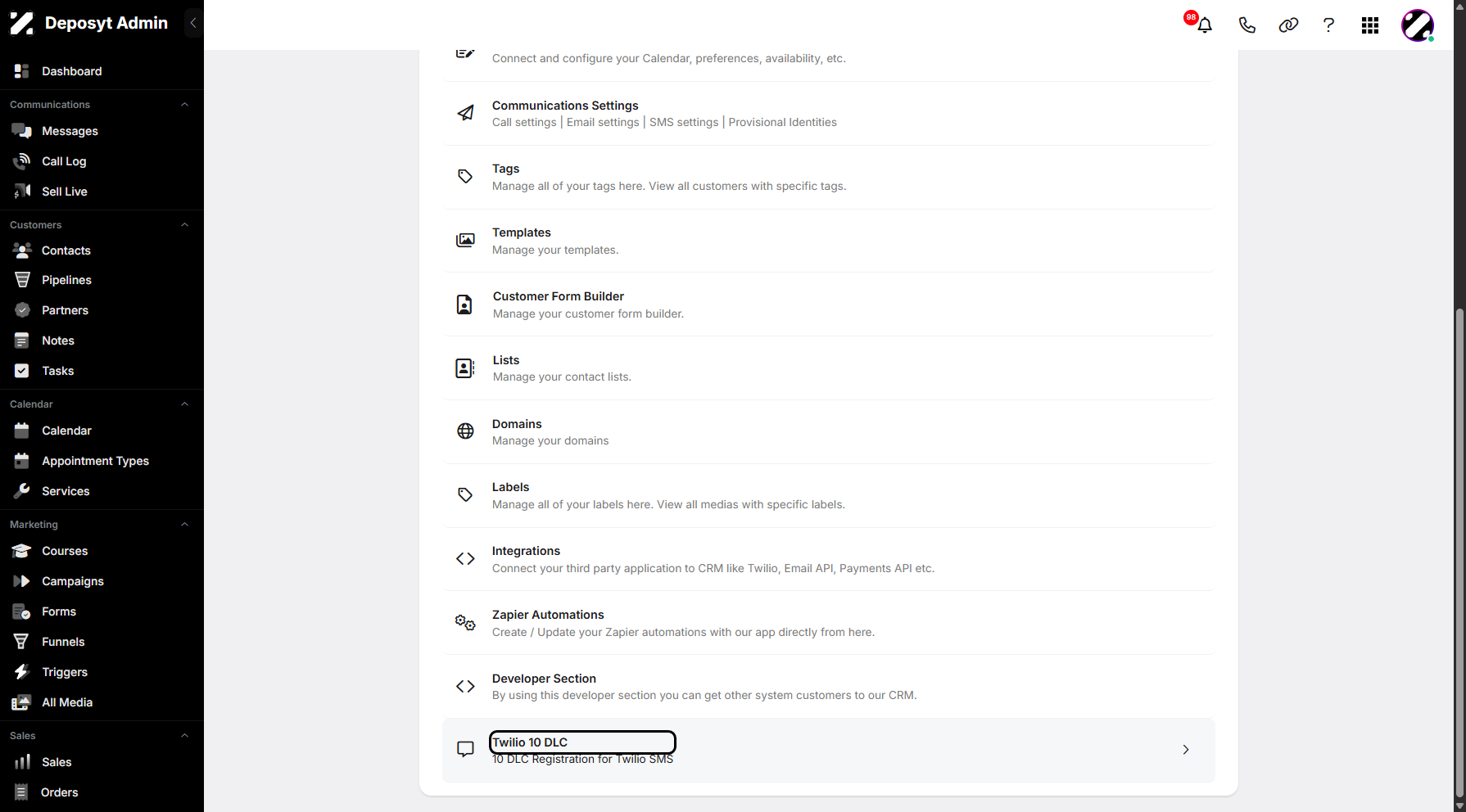Viewport: 1466px width, 812px height.
Task: Collapse the sidebar with the arrow button
Action: [x=193, y=23]
